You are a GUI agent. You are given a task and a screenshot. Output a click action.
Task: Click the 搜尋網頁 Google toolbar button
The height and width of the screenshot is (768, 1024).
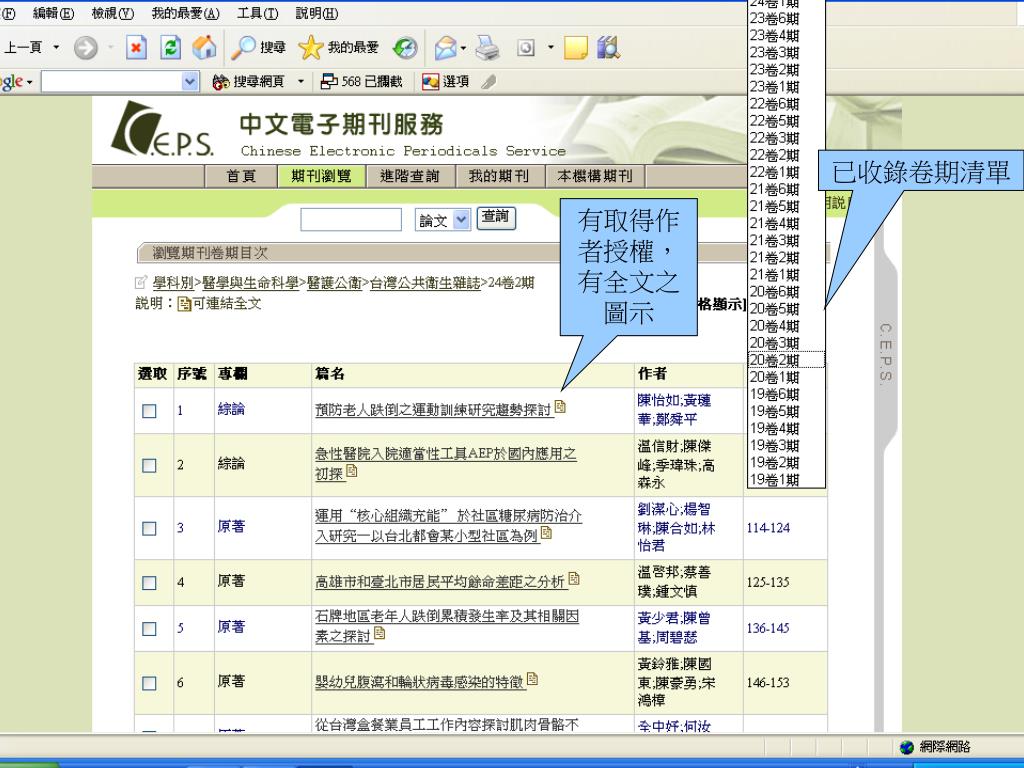tap(249, 82)
